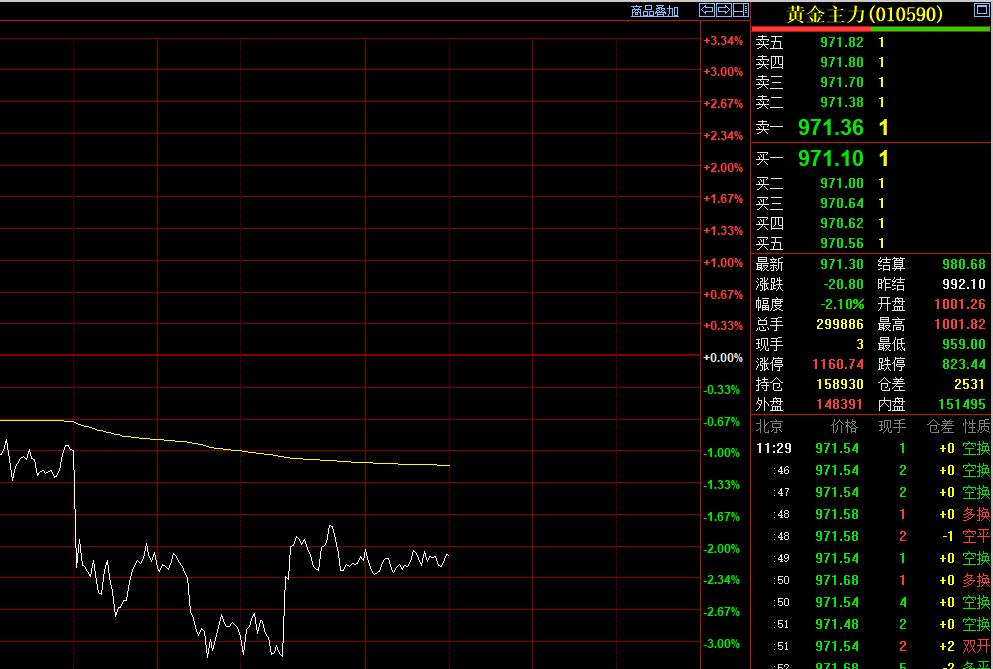The image size is (993, 669).
Task: Click the 性质 column header
Action: click(976, 426)
